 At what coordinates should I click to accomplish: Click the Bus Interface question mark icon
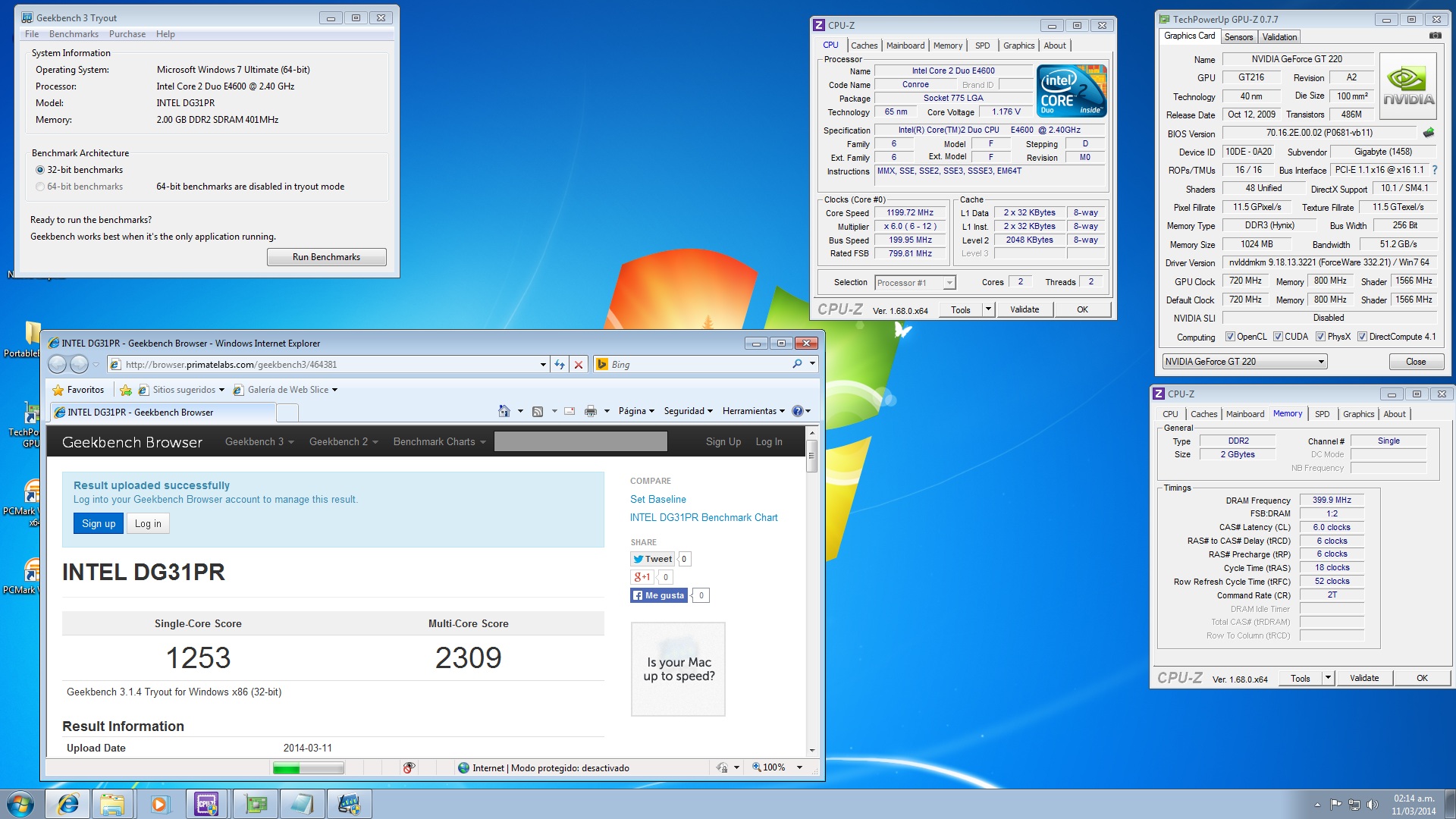1435,170
